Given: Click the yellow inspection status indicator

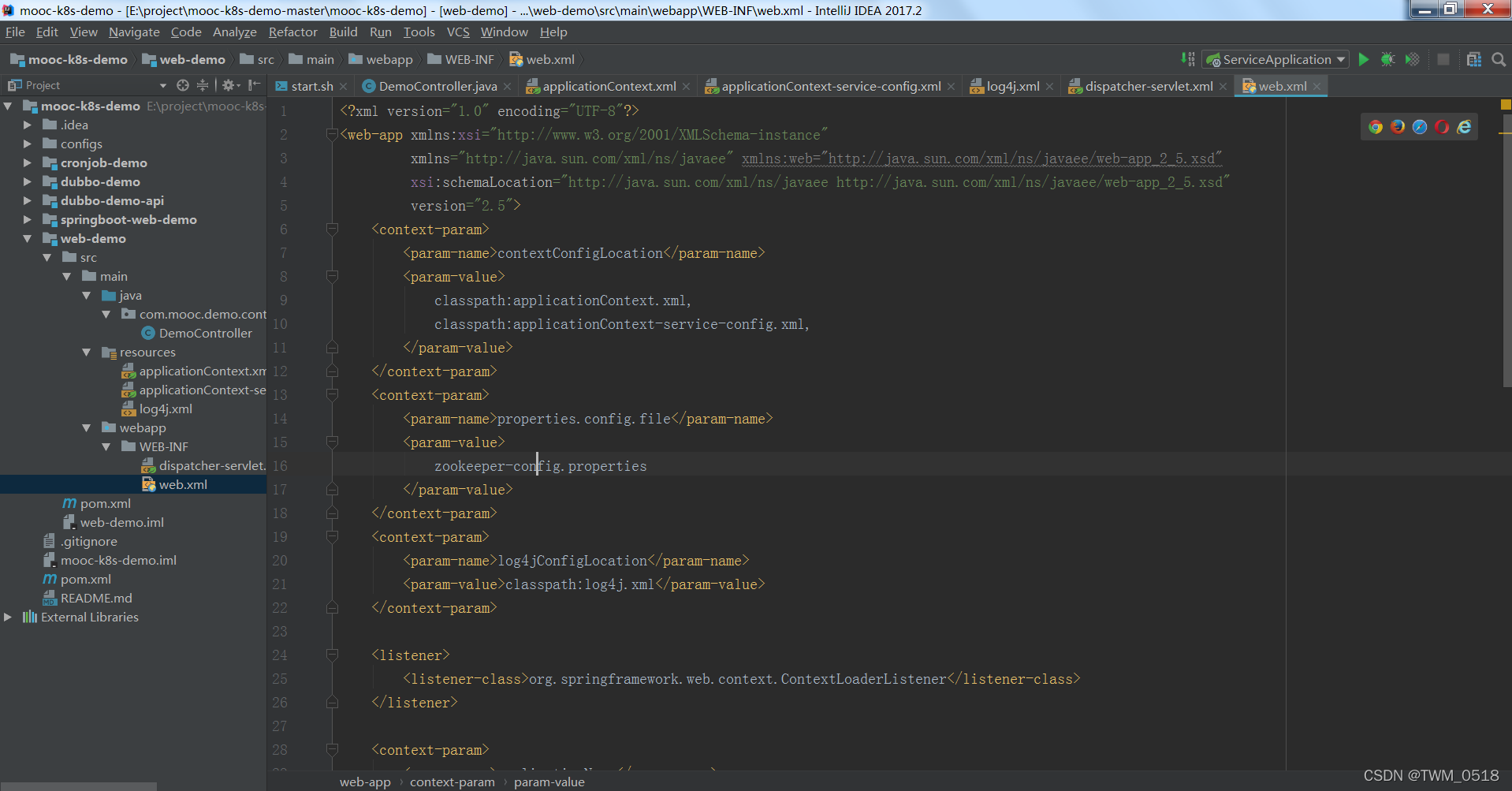Looking at the screenshot, I should [1506, 104].
